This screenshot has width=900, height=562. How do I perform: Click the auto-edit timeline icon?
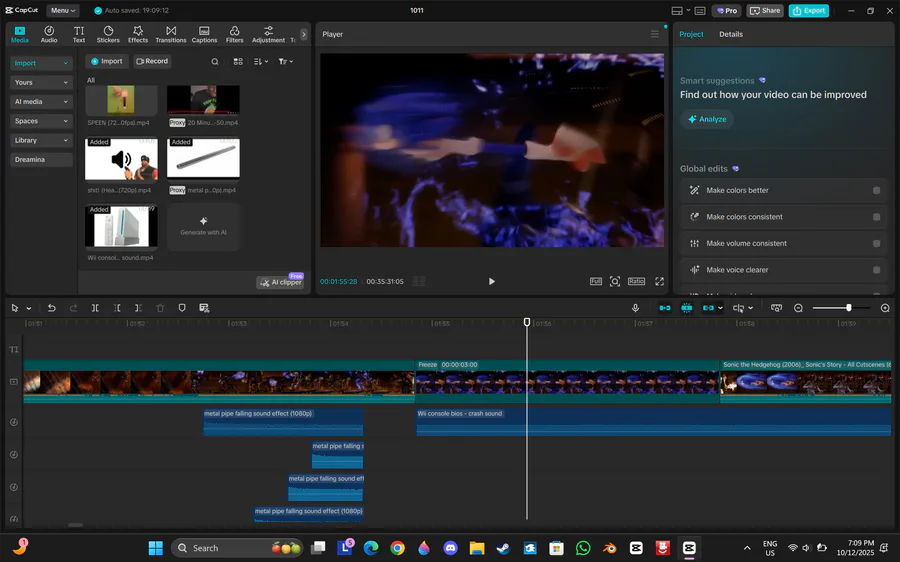[x=204, y=308]
